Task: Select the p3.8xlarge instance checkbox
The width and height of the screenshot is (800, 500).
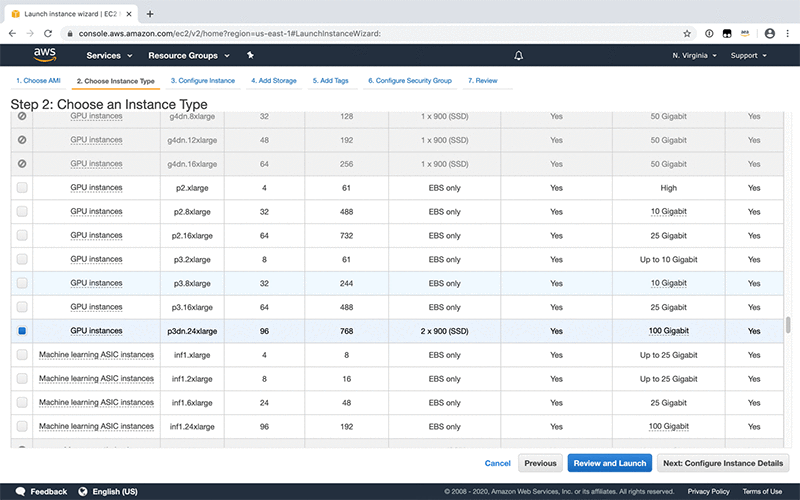Action: tap(22, 283)
